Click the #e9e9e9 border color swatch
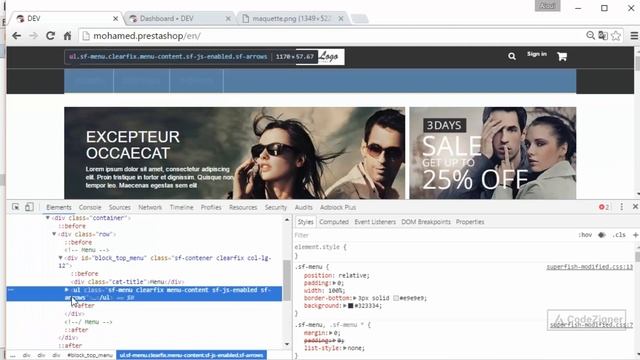 click(396, 298)
